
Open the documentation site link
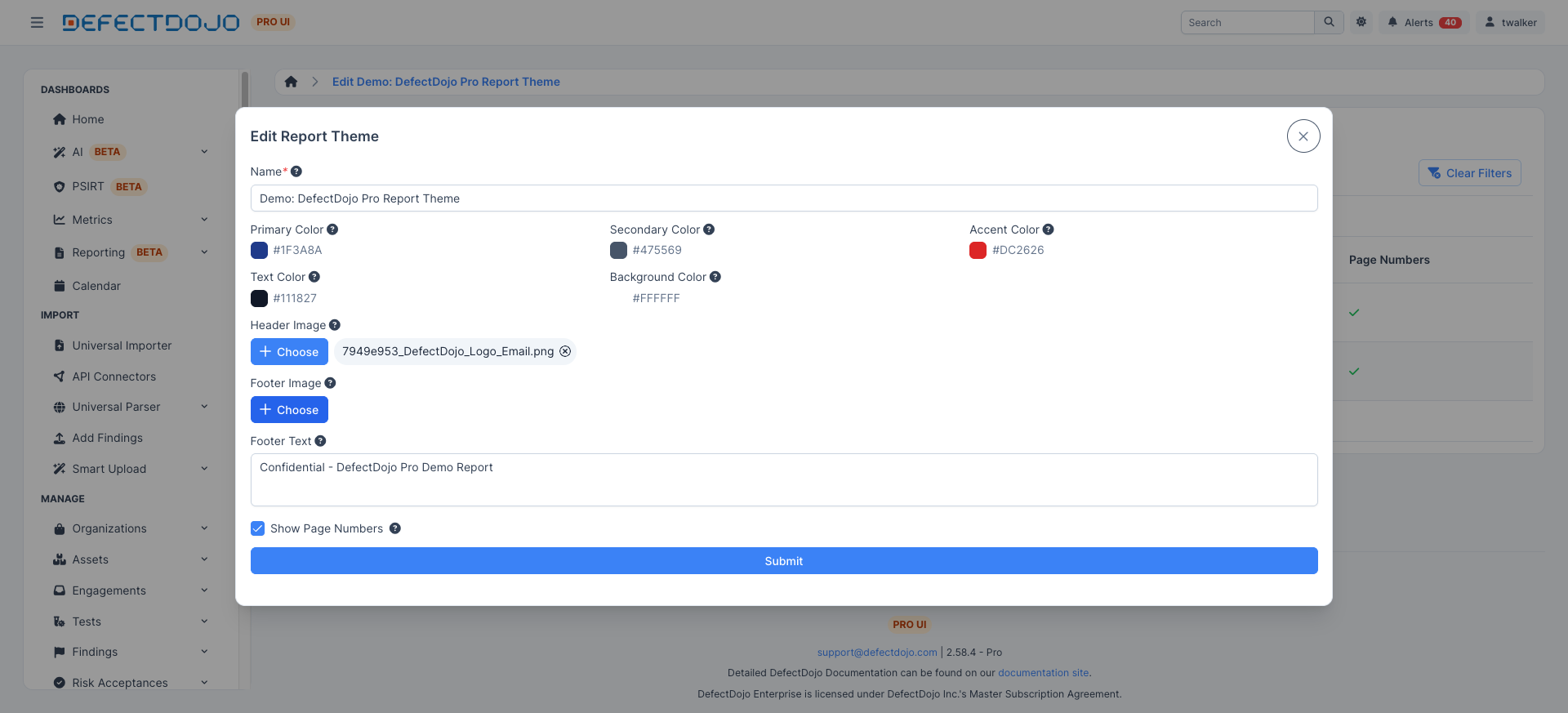click(x=1044, y=673)
